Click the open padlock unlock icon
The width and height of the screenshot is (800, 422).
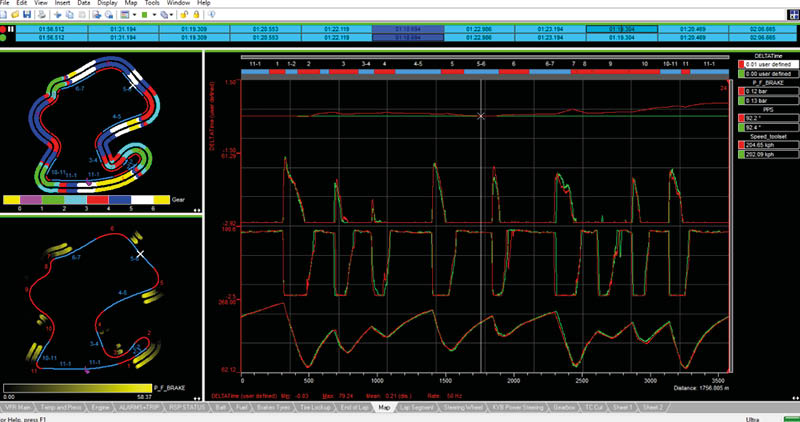pos(184,14)
